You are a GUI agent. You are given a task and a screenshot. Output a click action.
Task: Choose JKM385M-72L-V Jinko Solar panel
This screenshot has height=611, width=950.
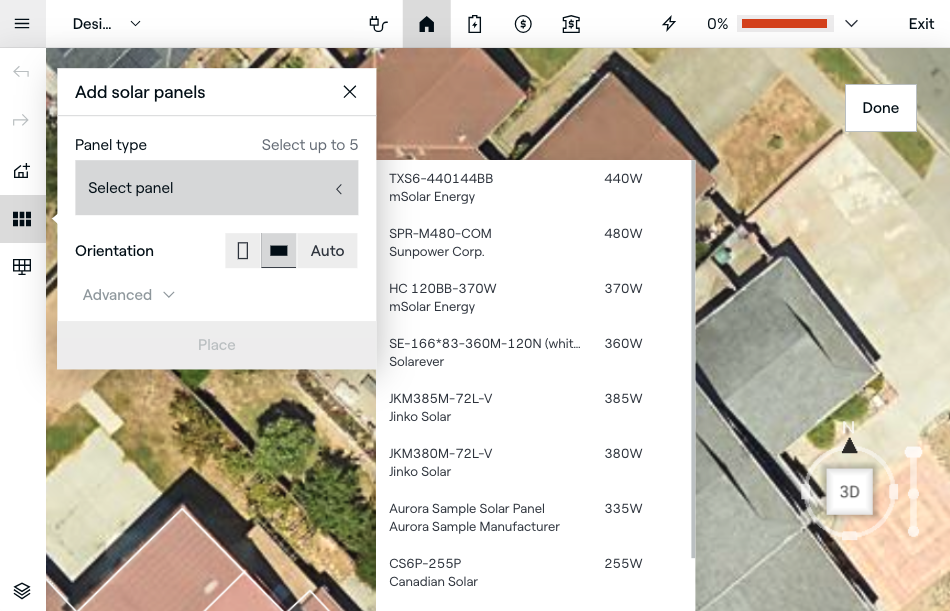(x=515, y=407)
